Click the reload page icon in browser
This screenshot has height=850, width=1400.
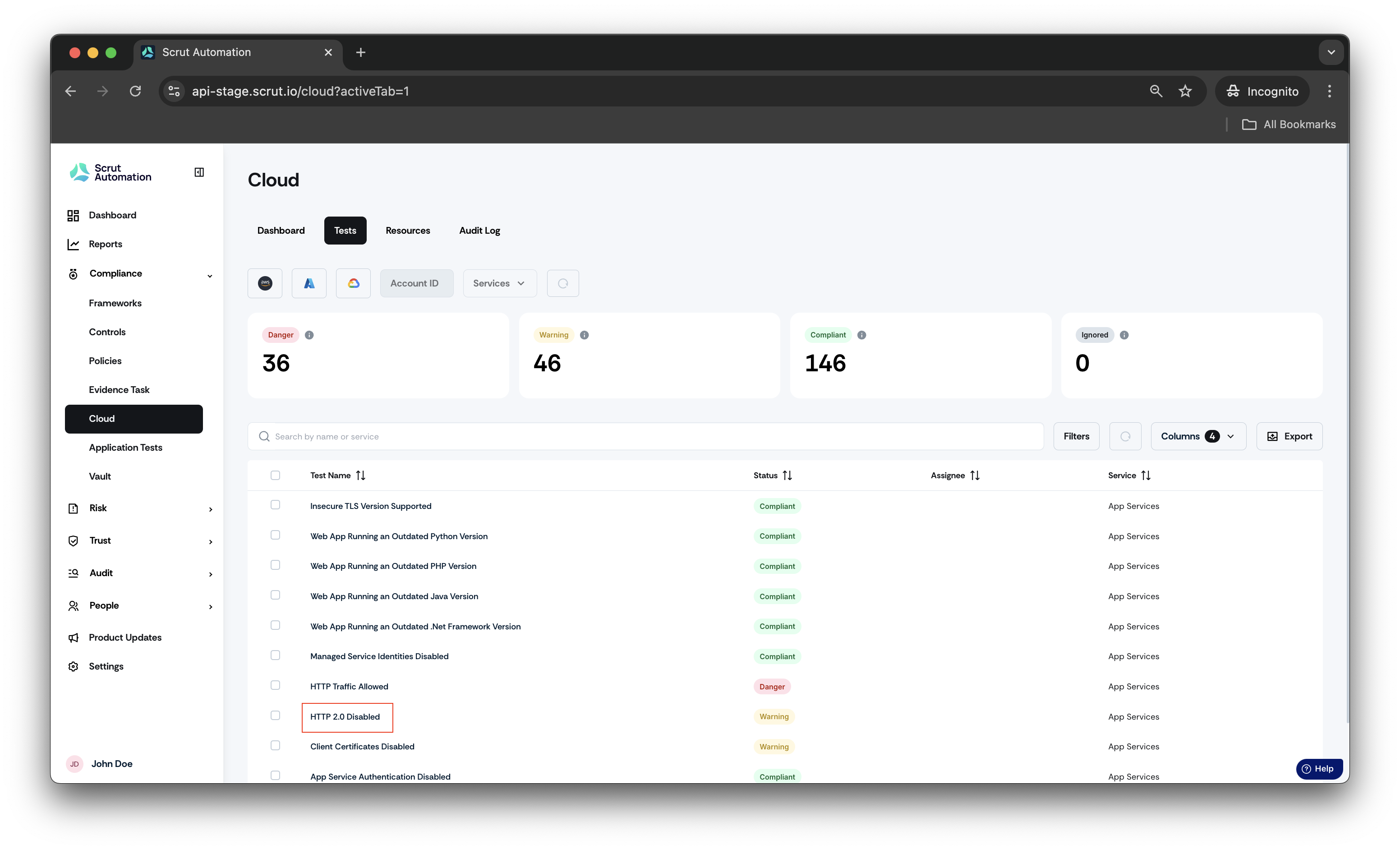click(x=135, y=91)
